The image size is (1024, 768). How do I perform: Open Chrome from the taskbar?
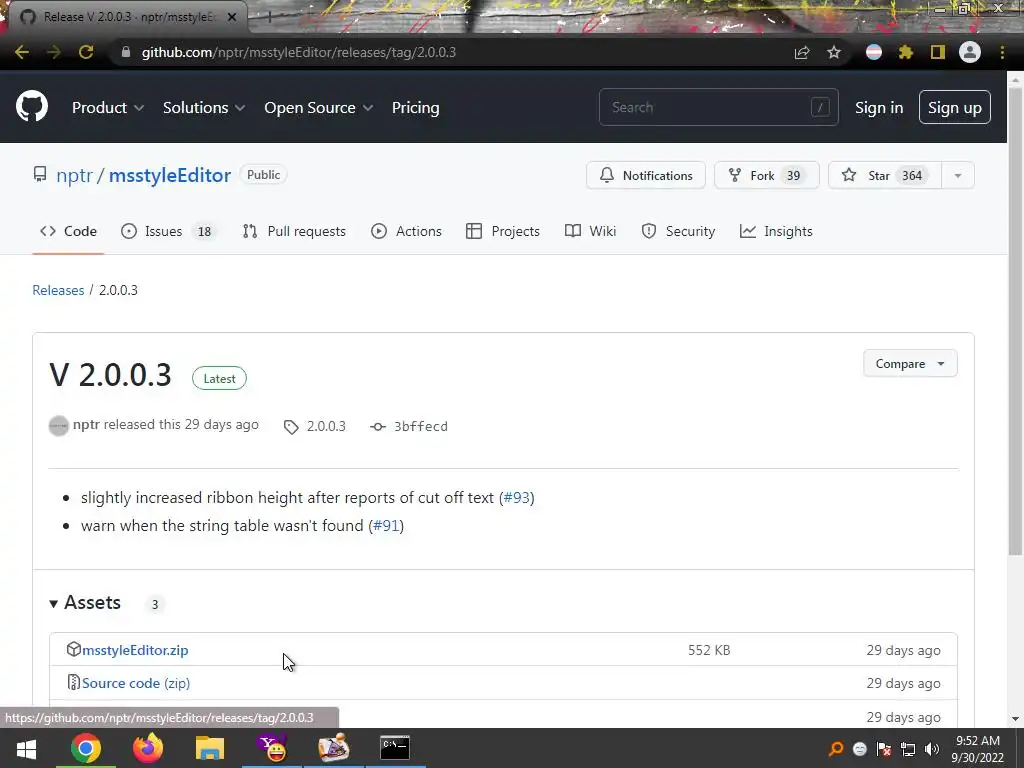[86, 748]
